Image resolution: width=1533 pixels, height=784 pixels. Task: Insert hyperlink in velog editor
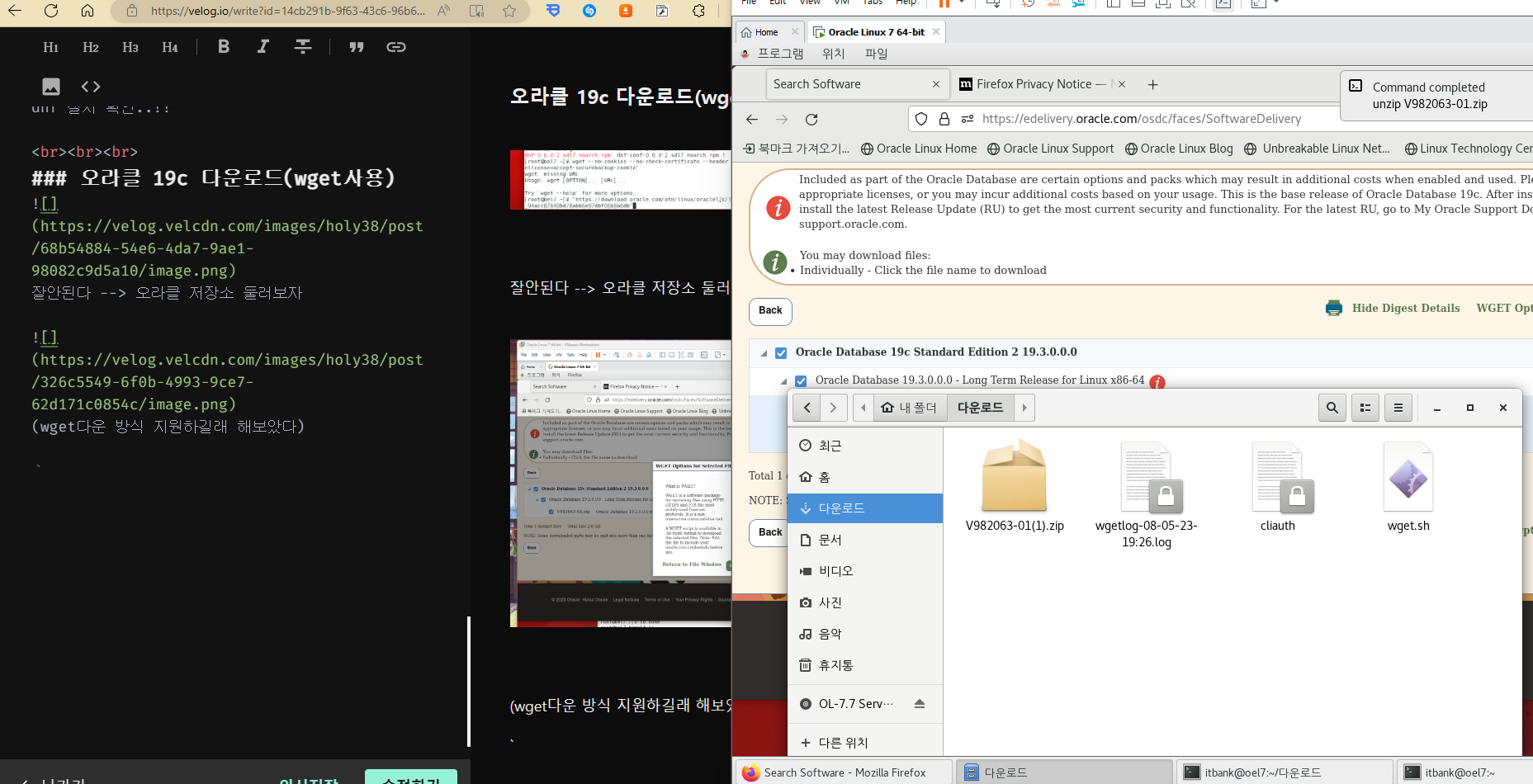click(x=396, y=47)
